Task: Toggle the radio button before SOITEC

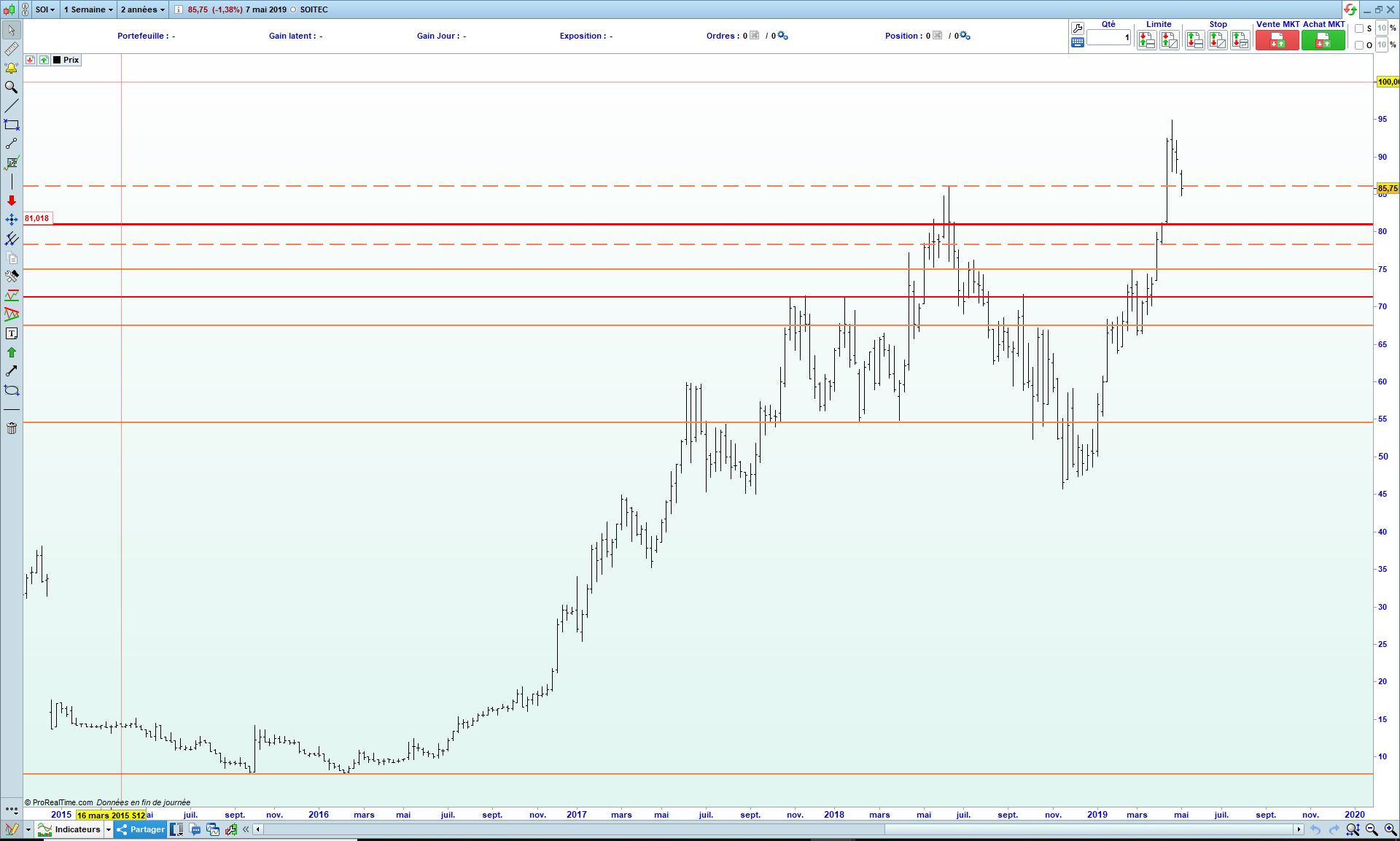Action: coord(293,9)
